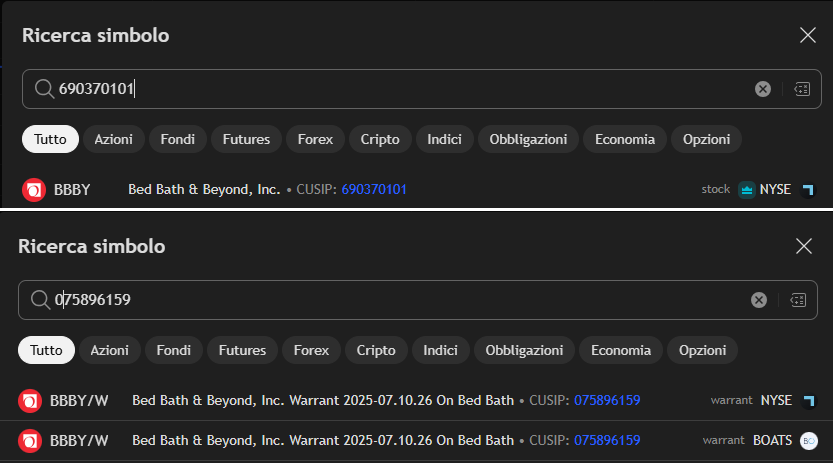833x463 pixels.
Task: Select BBBY/W ticker in the NYSE row
Action: coord(79,401)
